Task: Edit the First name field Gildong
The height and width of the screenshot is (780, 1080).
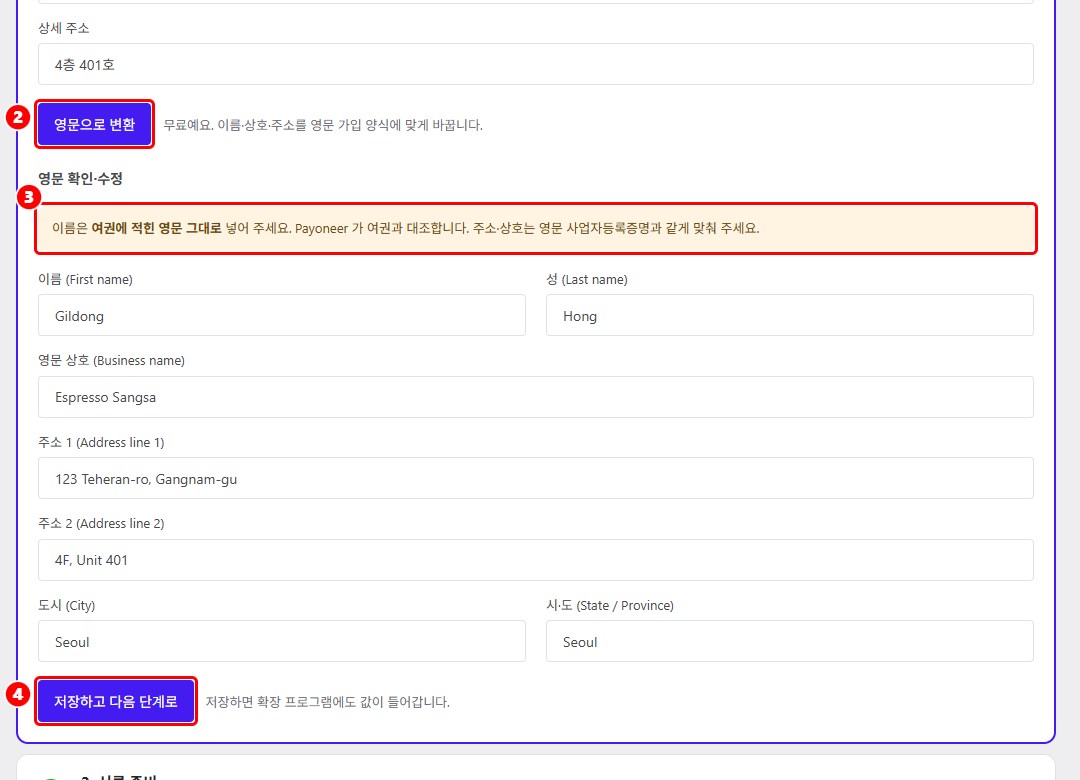Action: pos(282,316)
